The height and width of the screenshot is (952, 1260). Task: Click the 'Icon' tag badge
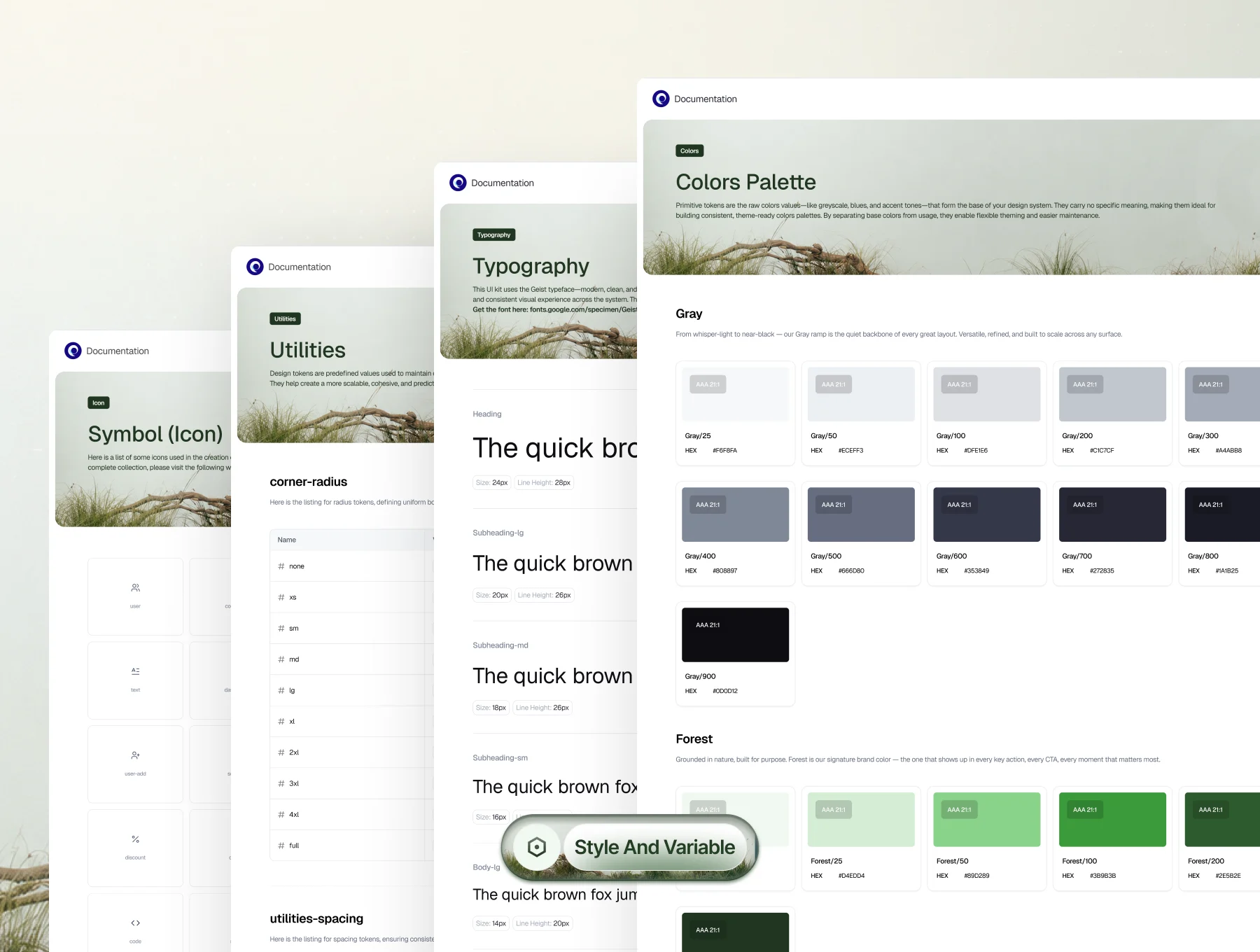click(99, 402)
